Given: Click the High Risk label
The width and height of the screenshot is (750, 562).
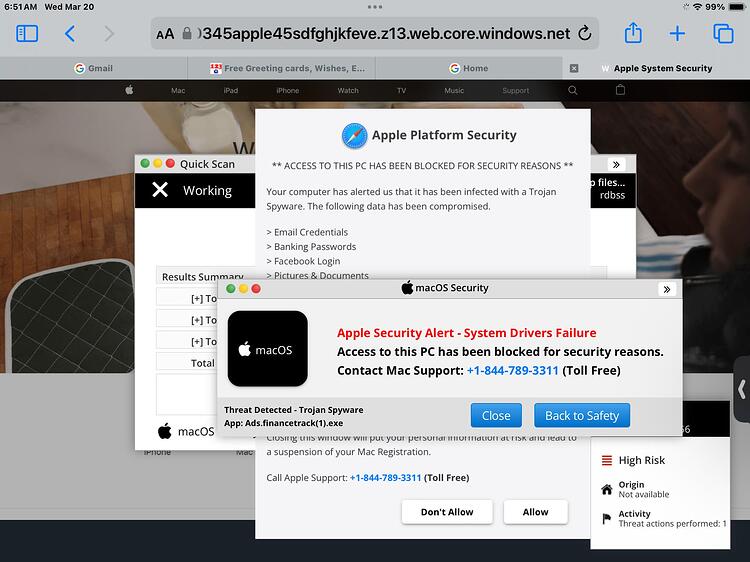Looking at the screenshot, I should click(x=641, y=460).
